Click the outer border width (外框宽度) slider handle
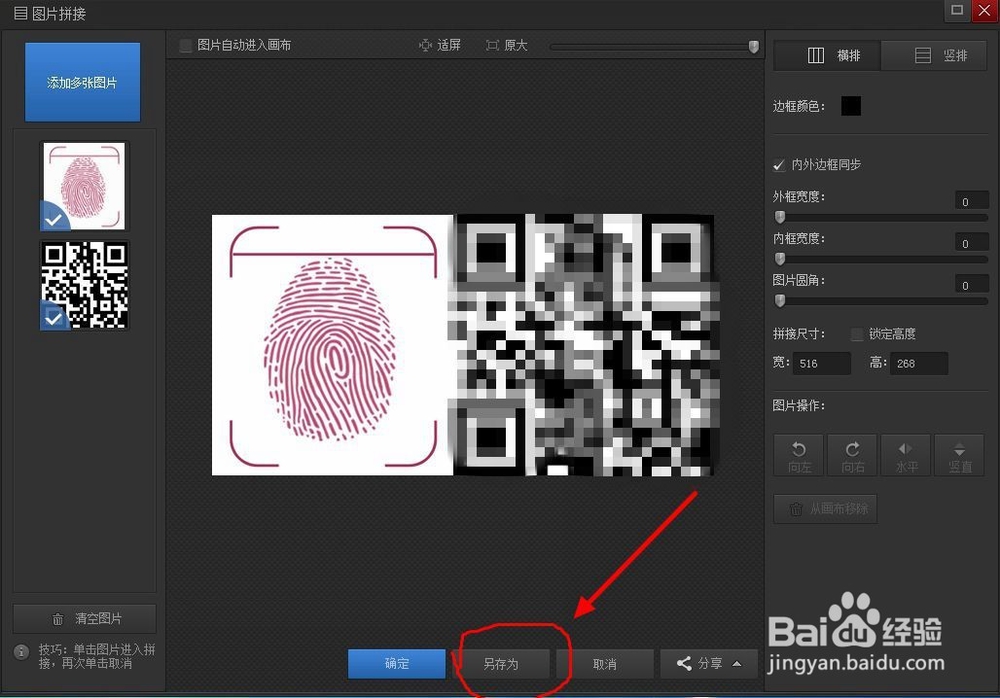1000x698 pixels. click(x=780, y=218)
